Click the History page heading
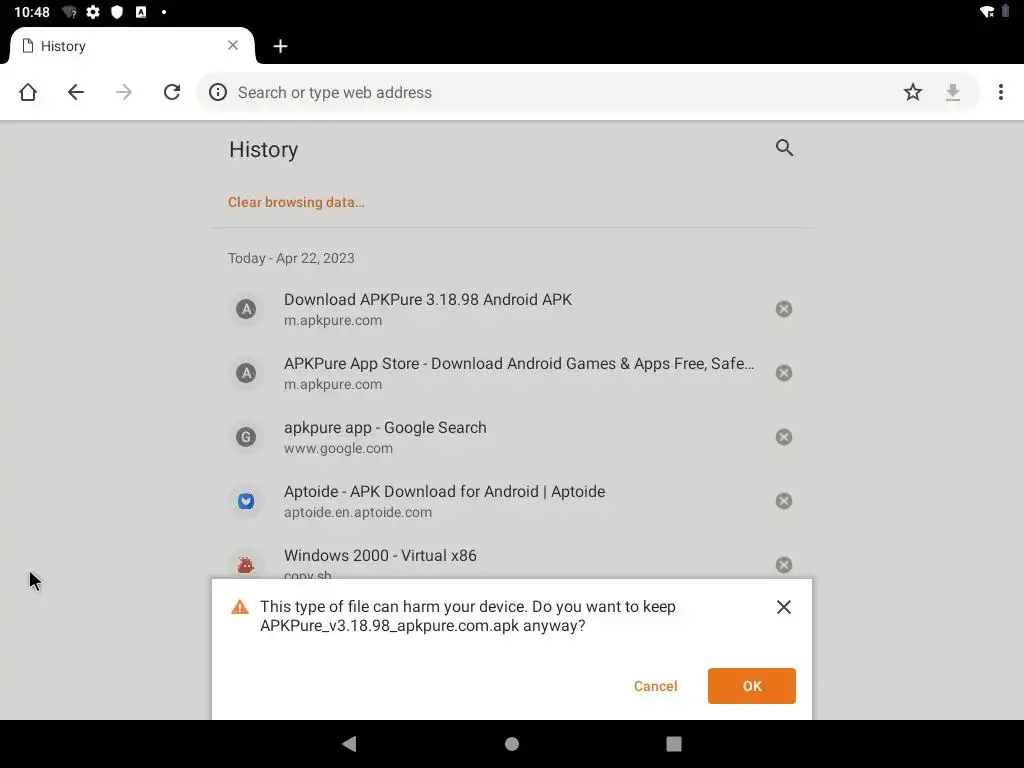Screen dimensions: 1024x768 [263, 150]
